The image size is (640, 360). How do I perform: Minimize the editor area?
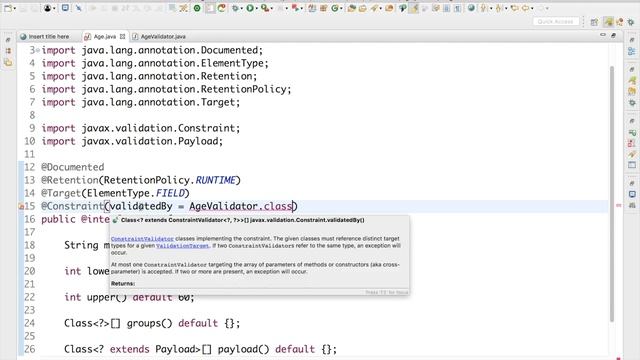(x=602, y=36)
